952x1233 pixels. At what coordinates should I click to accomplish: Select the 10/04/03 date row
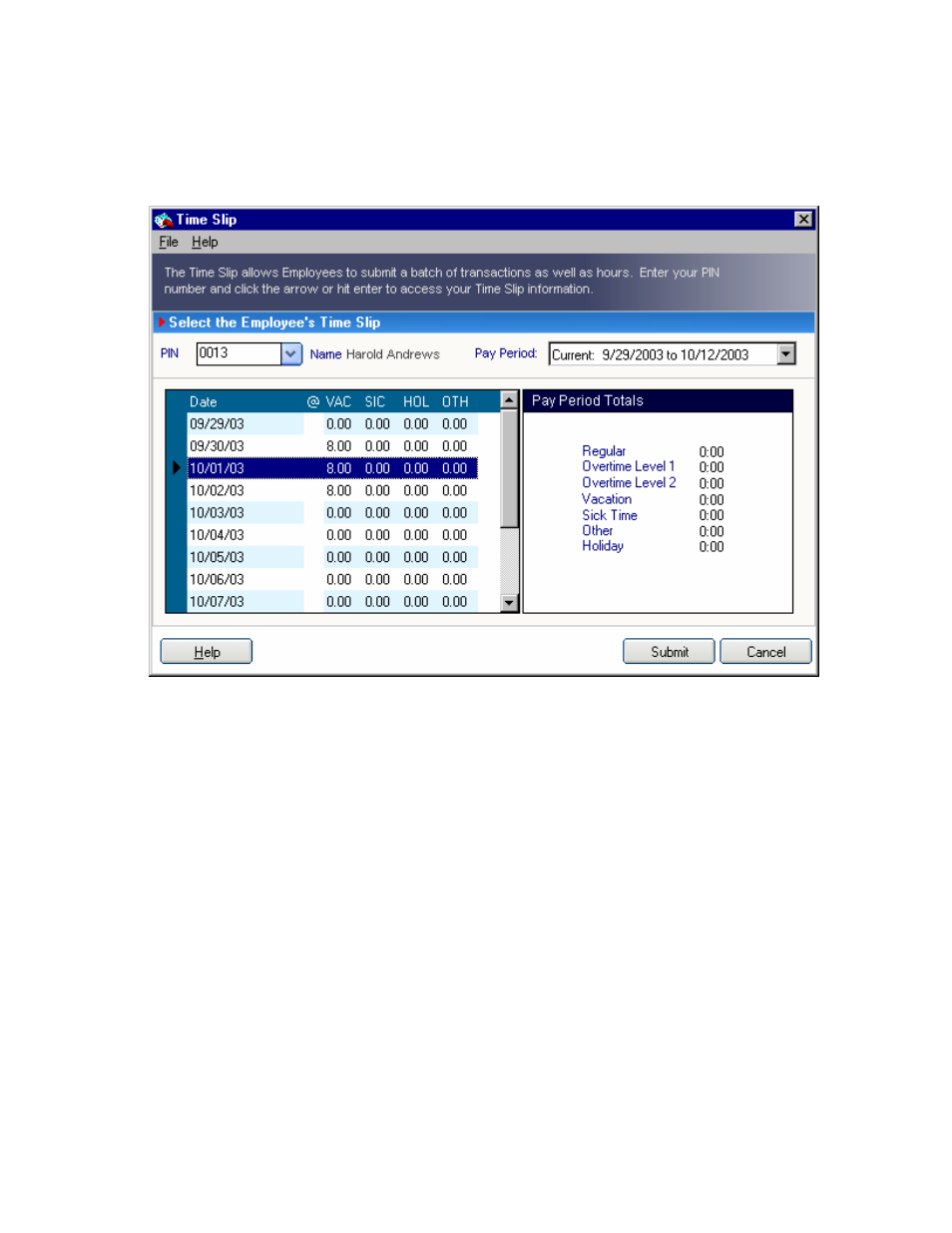click(332, 535)
